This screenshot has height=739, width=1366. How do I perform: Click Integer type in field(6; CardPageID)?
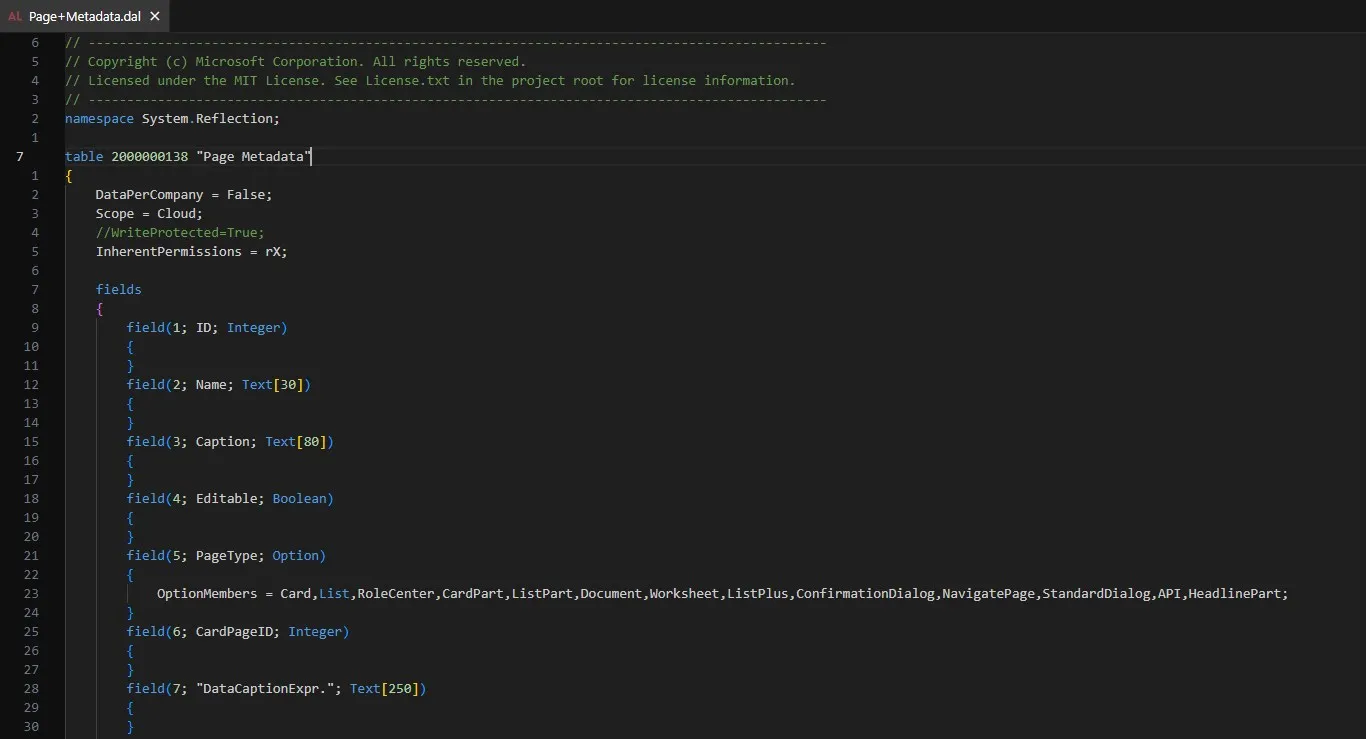pyautogui.click(x=314, y=631)
